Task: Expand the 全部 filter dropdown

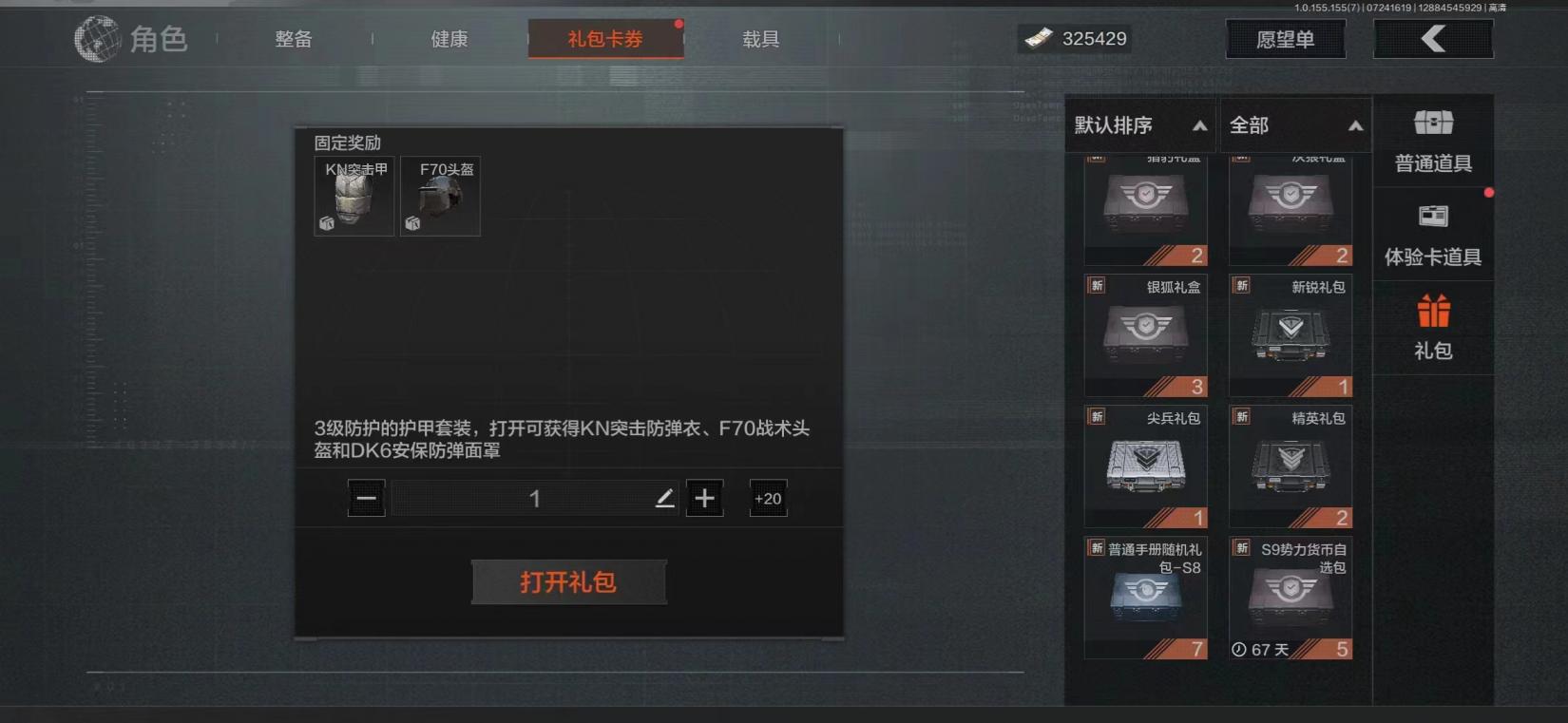Action: point(1295,125)
